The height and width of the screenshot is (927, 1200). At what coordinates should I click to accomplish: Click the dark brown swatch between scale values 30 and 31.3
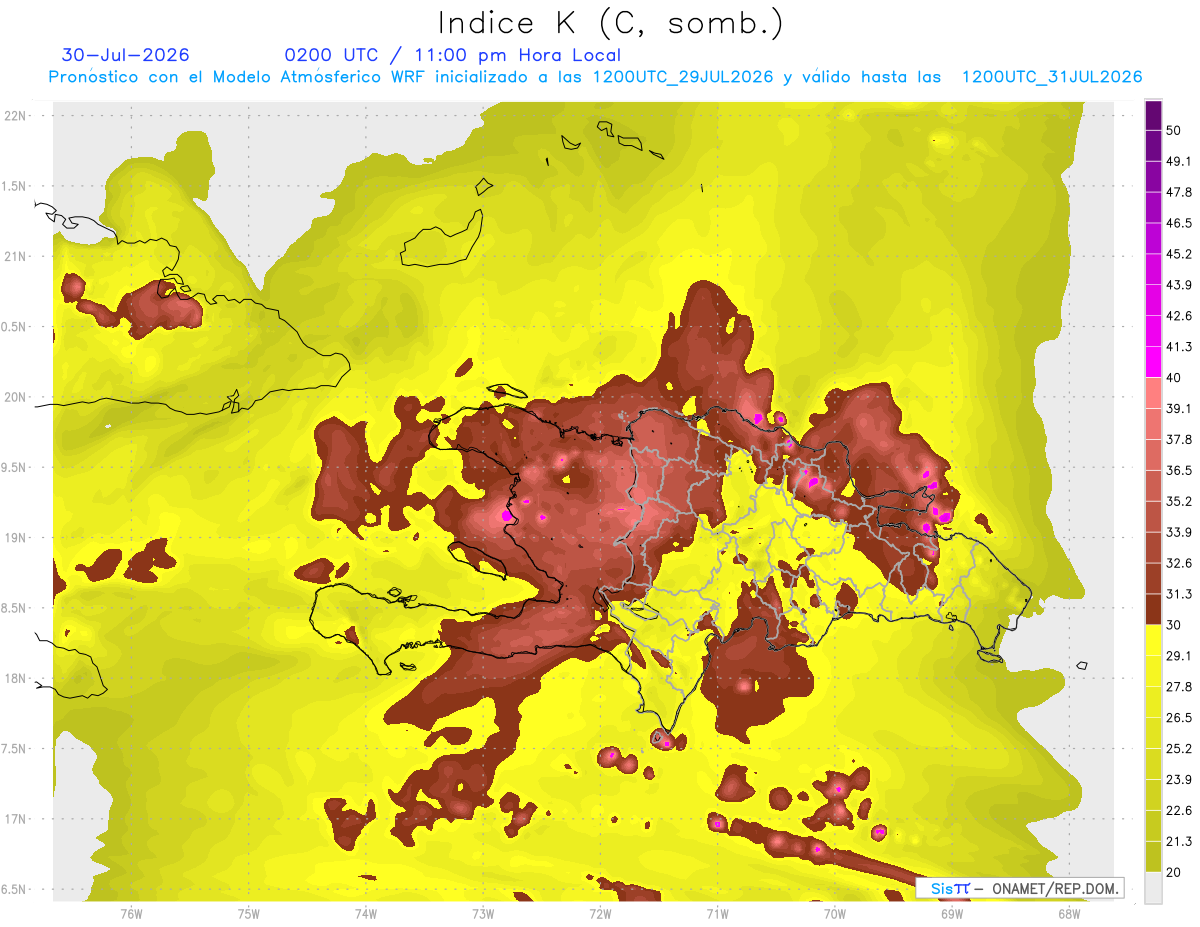(x=1153, y=610)
